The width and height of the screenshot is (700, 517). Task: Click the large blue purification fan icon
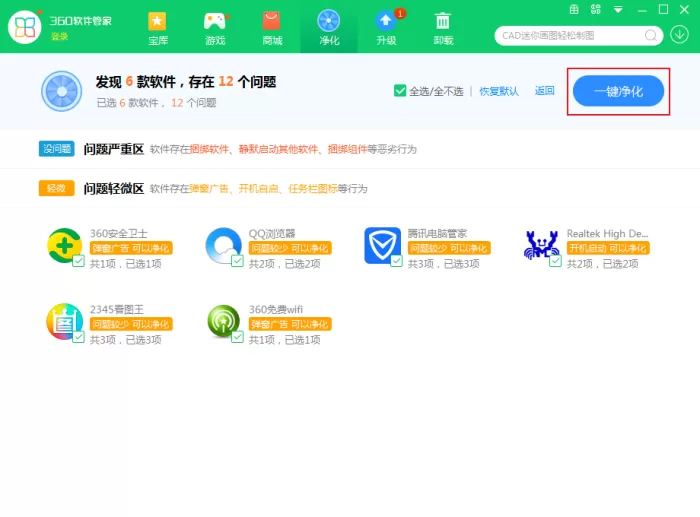pos(62,91)
